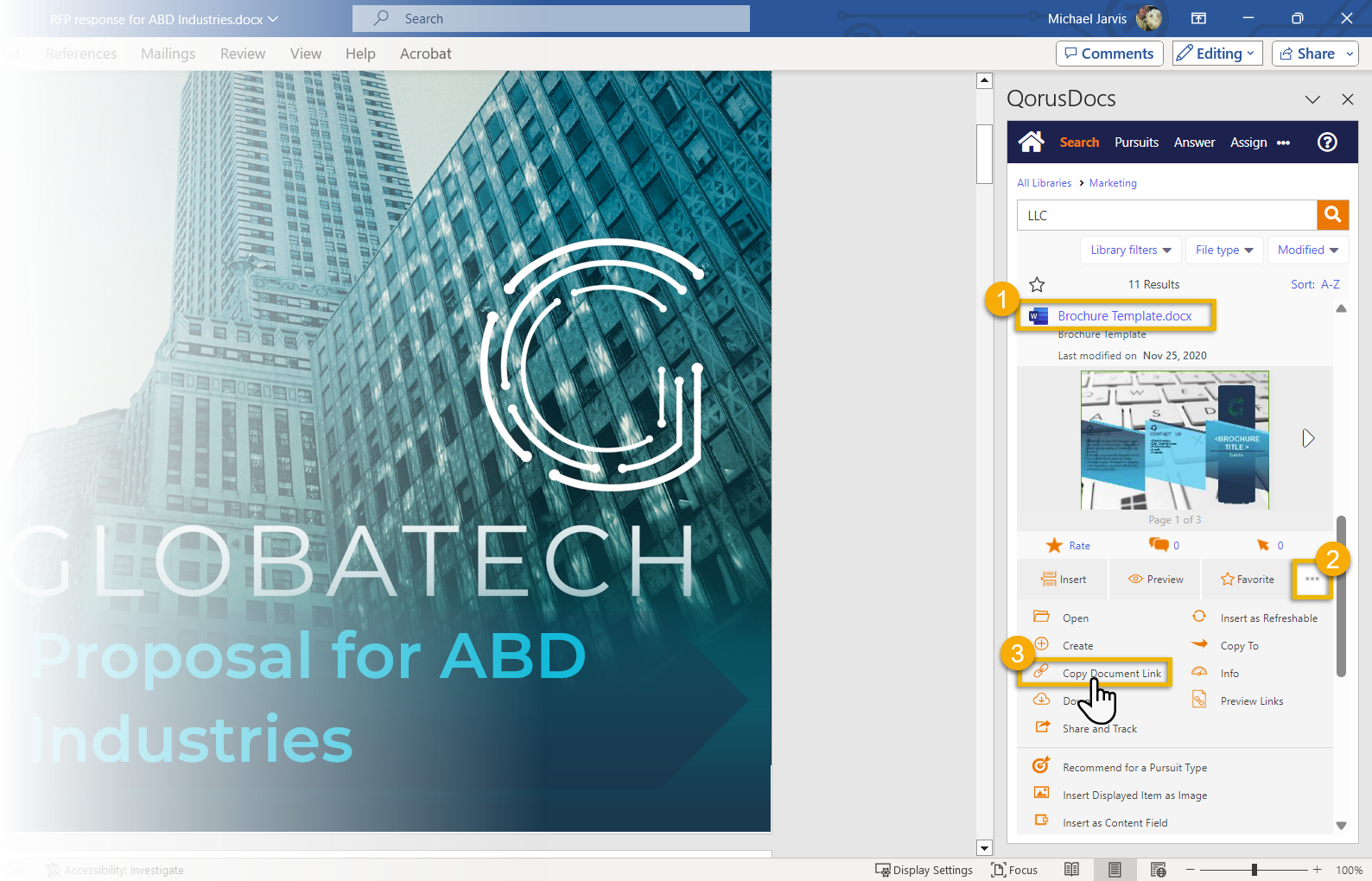Open QorusDocs help question mark icon

tap(1327, 143)
